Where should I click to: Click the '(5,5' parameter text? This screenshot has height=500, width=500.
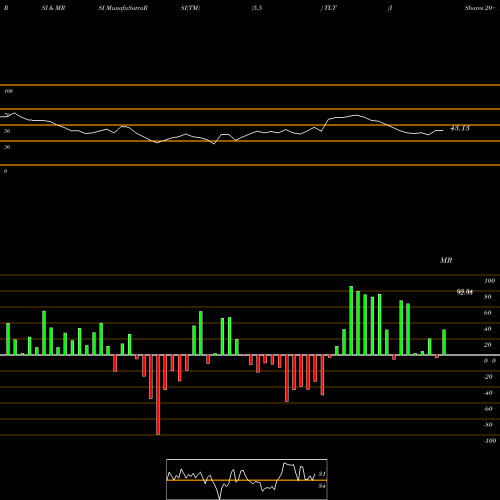[x=257, y=8]
